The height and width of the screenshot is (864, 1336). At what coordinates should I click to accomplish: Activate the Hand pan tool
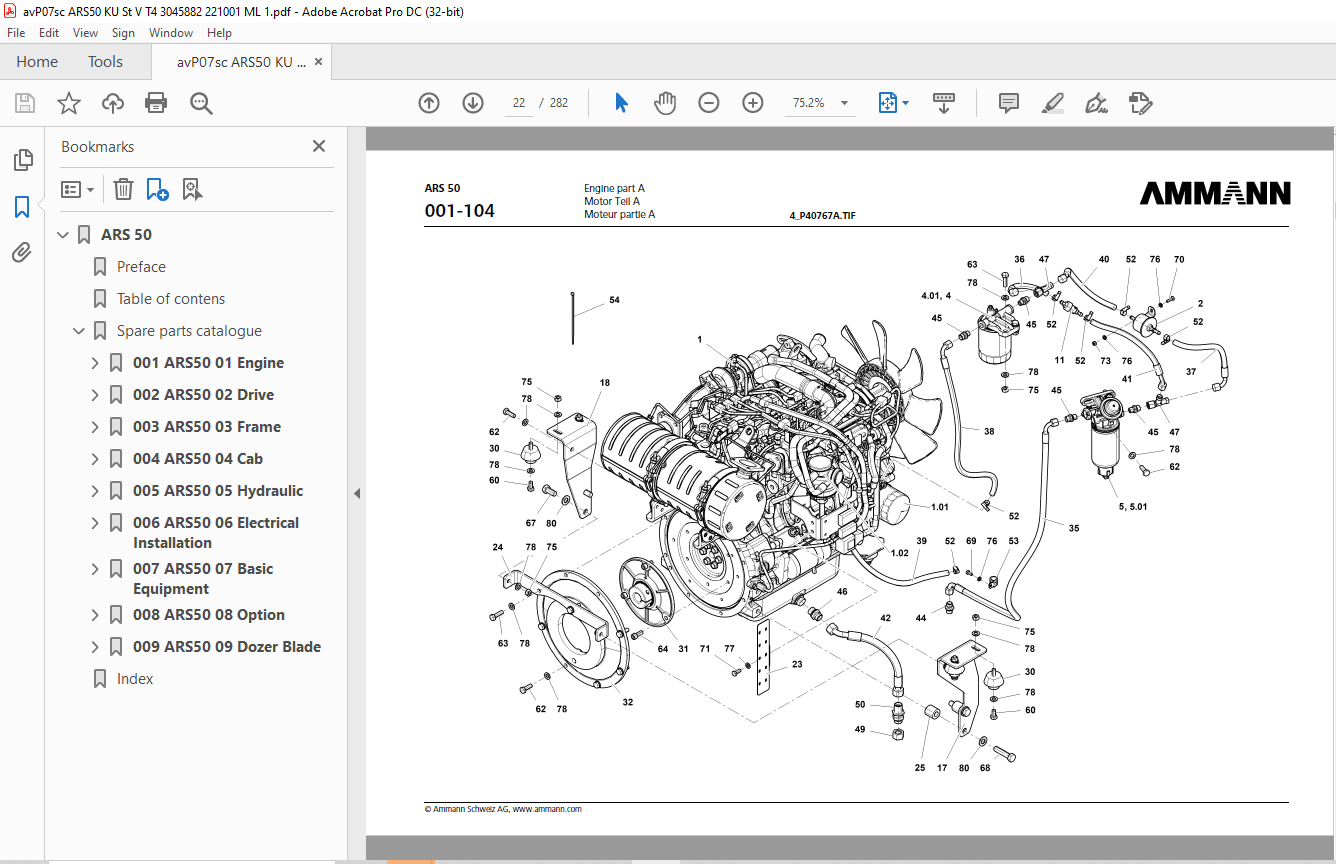click(x=665, y=103)
